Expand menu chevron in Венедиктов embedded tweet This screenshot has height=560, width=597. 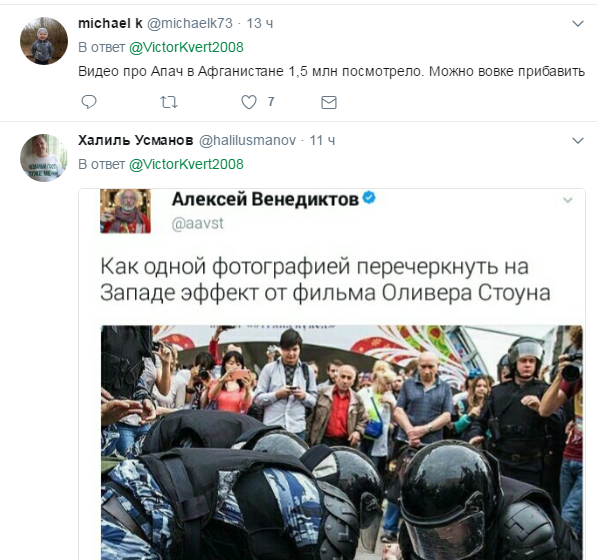coord(568,200)
